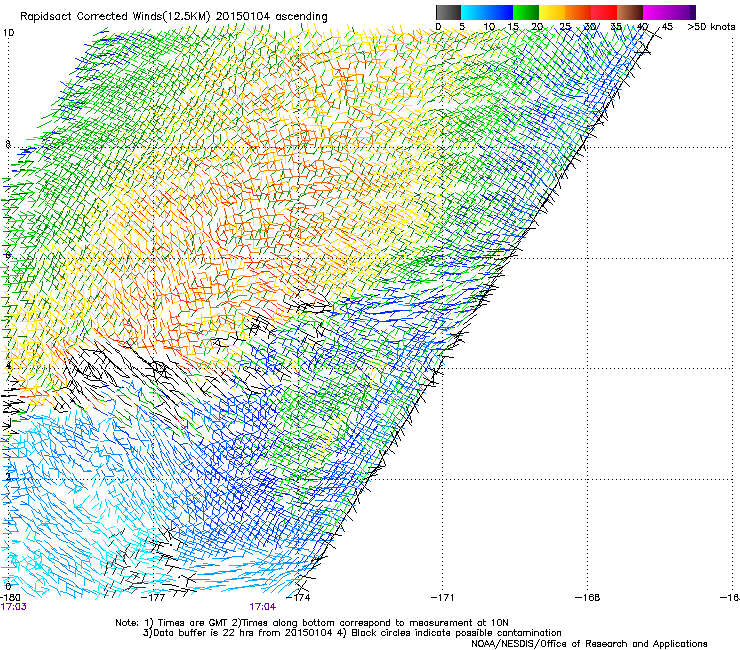Screen dimensions: 740x650
Task: Click the '>50 knots' legend label
Action: (711, 27)
